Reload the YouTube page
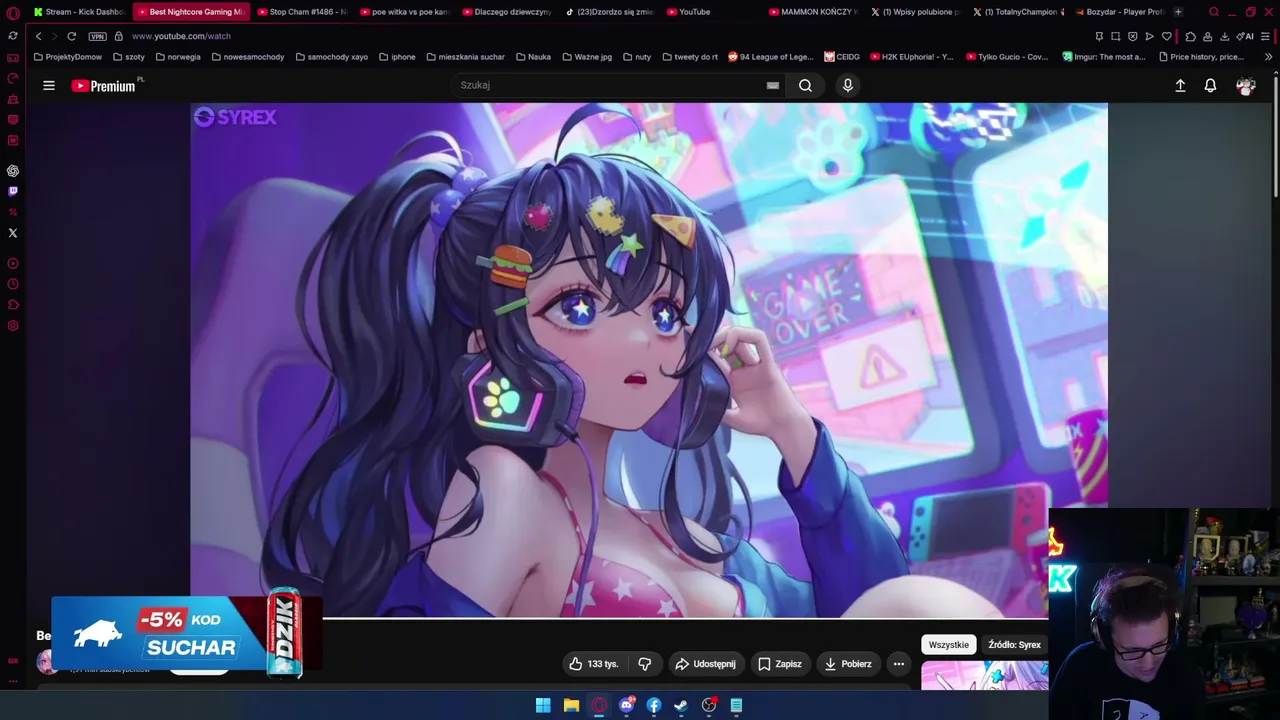Screen dimensions: 1280x720 72,36
